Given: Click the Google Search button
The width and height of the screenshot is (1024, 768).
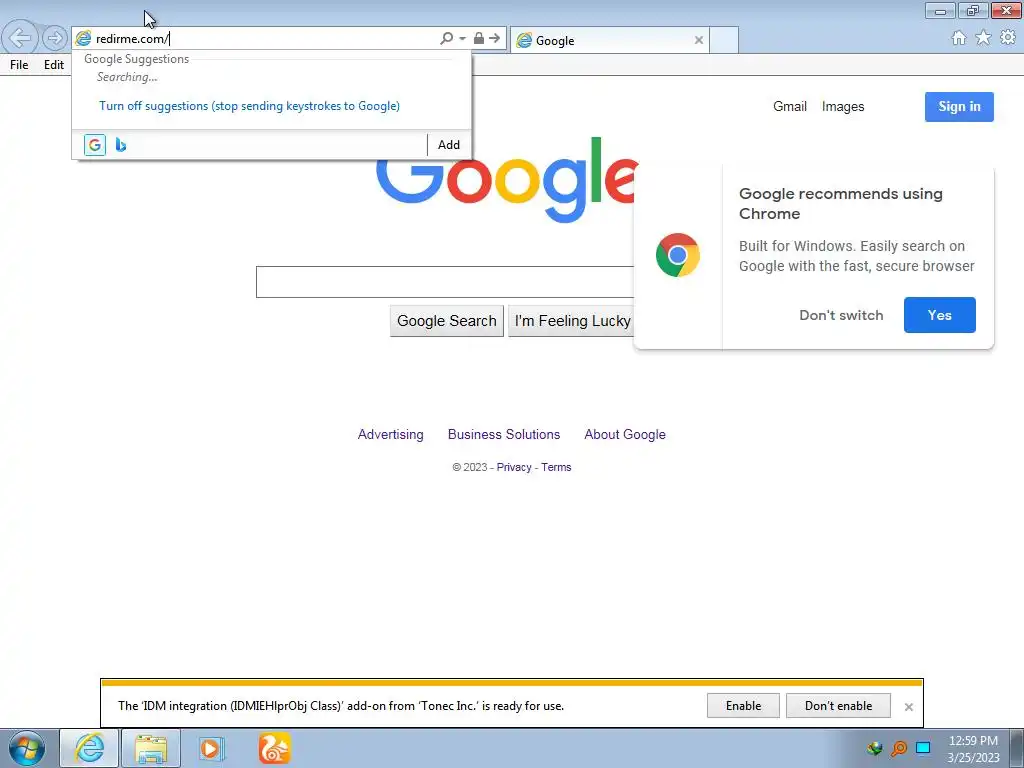Looking at the screenshot, I should point(447,321).
